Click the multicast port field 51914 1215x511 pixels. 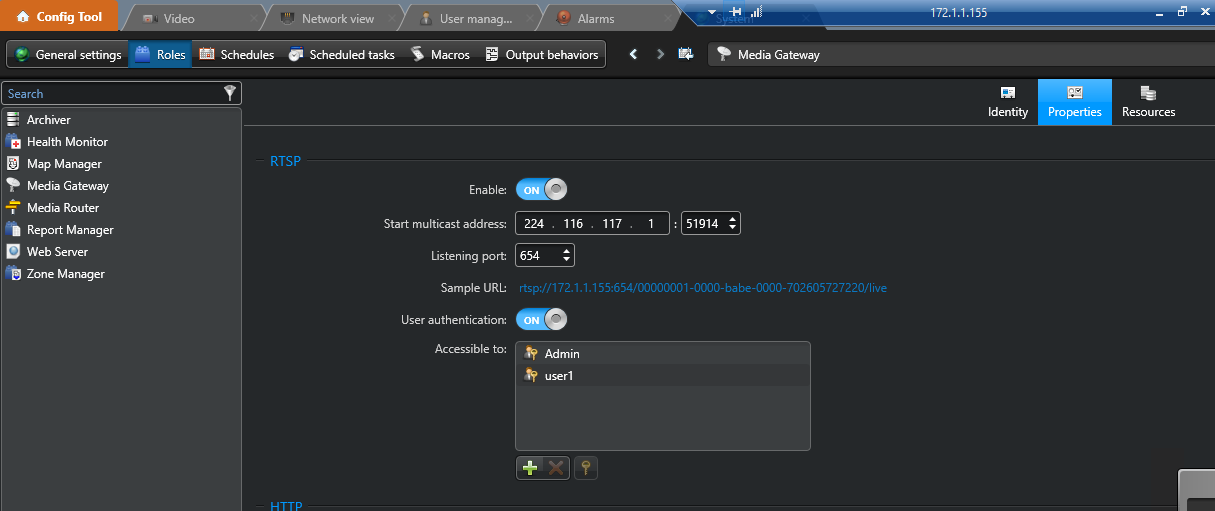[x=702, y=224]
